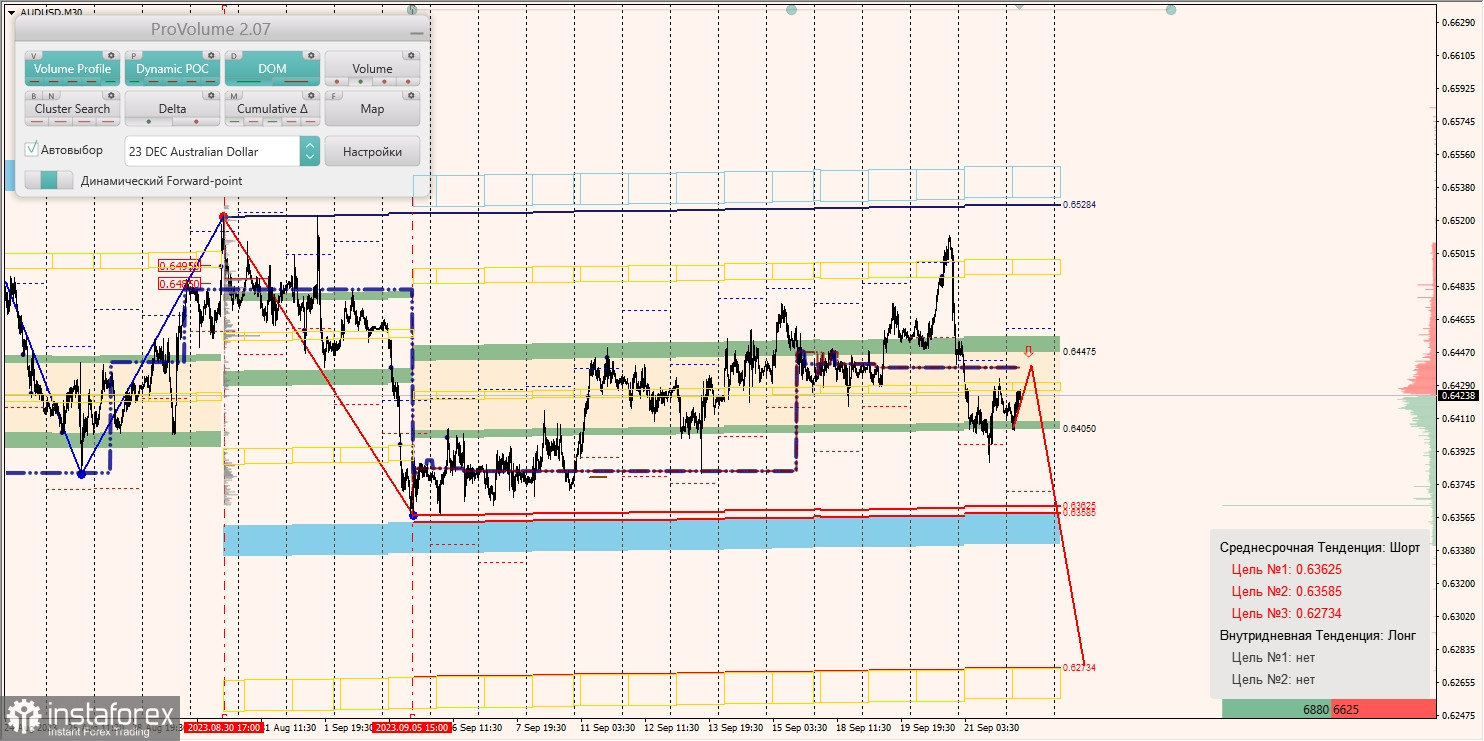Viewport: 1484px width, 741px height.
Task: Click the V hotkey tab on Volume Profile
Action: [x=35, y=56]
